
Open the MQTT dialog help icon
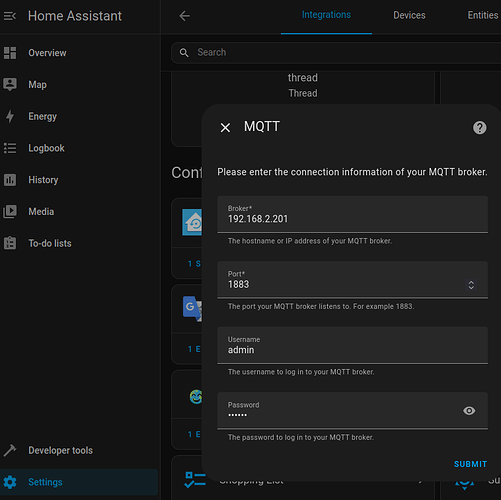tap(480, 128)
